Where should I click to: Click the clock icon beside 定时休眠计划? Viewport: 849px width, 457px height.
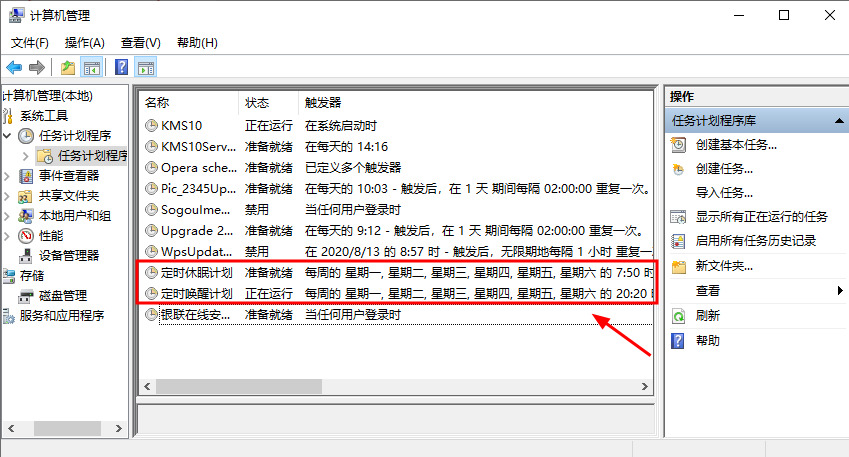click(x=152, y=272)
